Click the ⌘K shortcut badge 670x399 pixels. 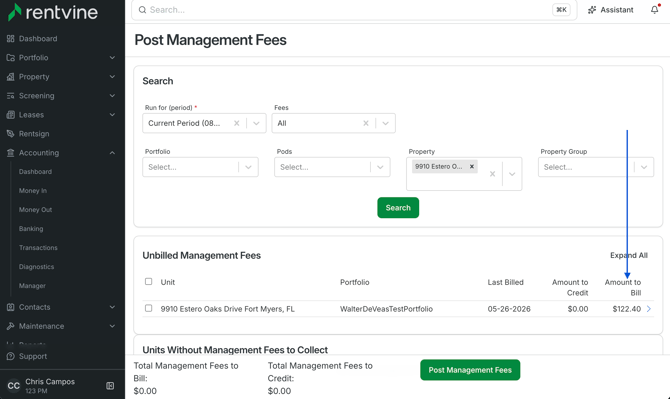point(561,10)
